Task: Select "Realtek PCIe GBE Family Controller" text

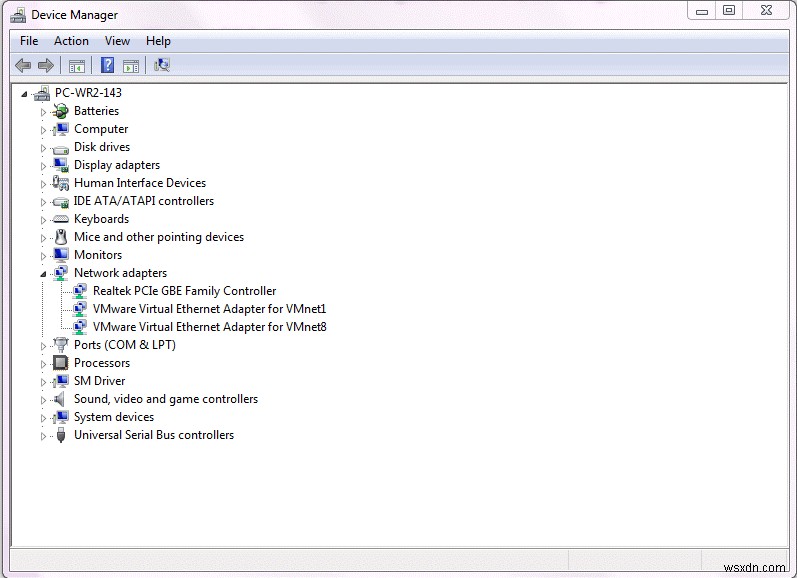Action: tap(185, 291)
